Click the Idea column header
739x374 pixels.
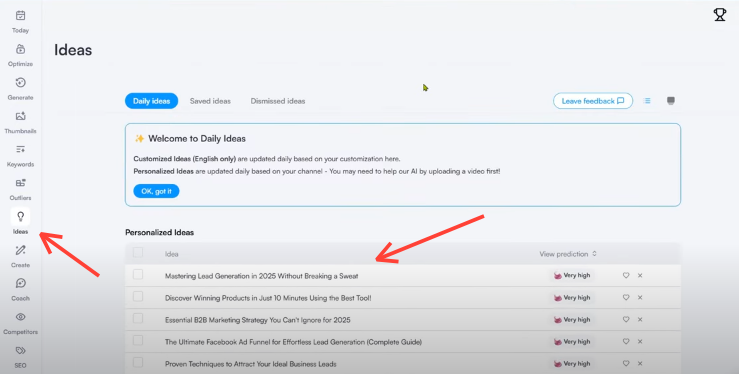pos(172,254)
